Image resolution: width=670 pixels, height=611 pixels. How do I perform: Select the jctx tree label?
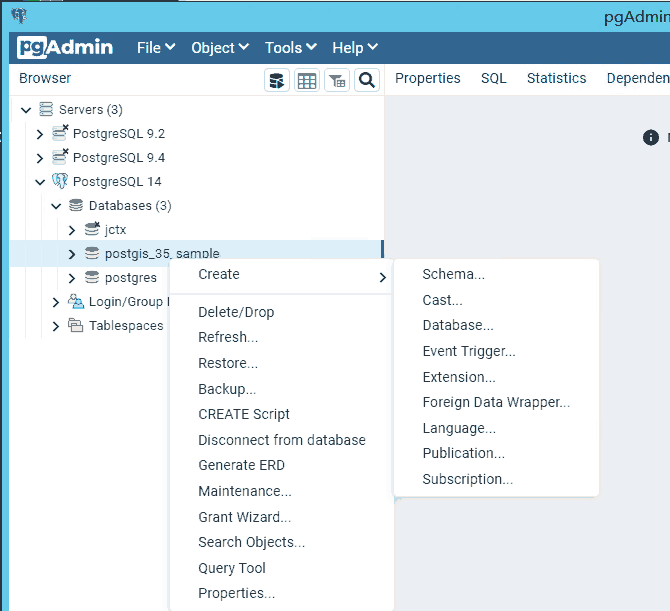(115, 230)
